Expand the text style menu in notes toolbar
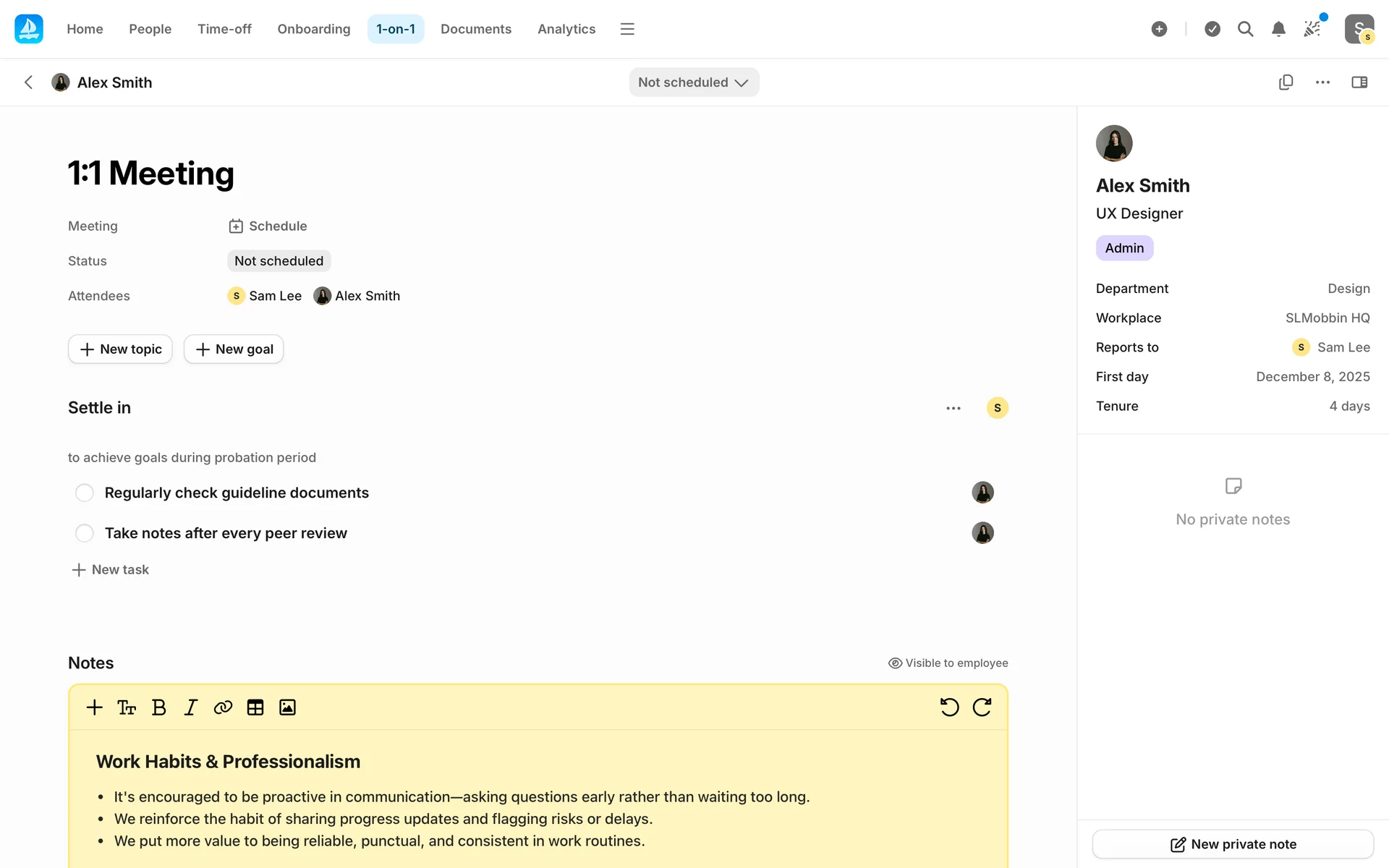The image size is (1389, 868). (127, 707)
